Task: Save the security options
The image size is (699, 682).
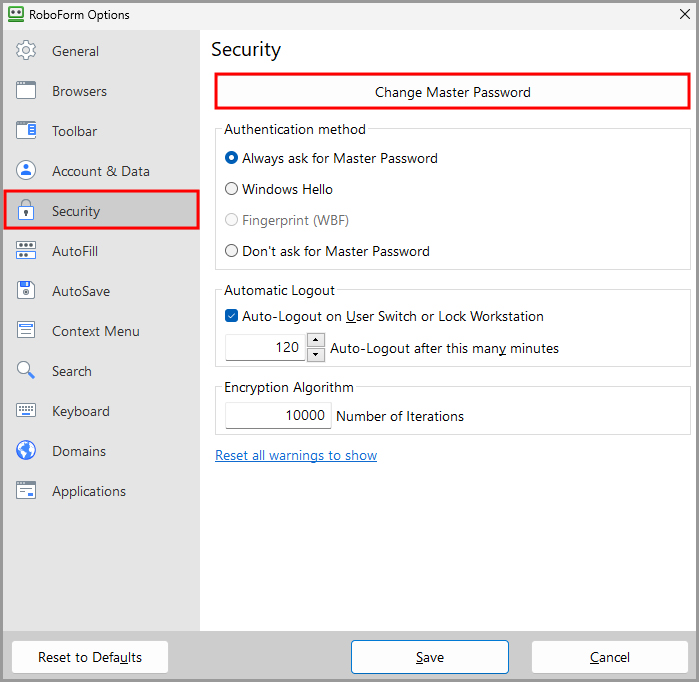Action: tap(430, 657)
